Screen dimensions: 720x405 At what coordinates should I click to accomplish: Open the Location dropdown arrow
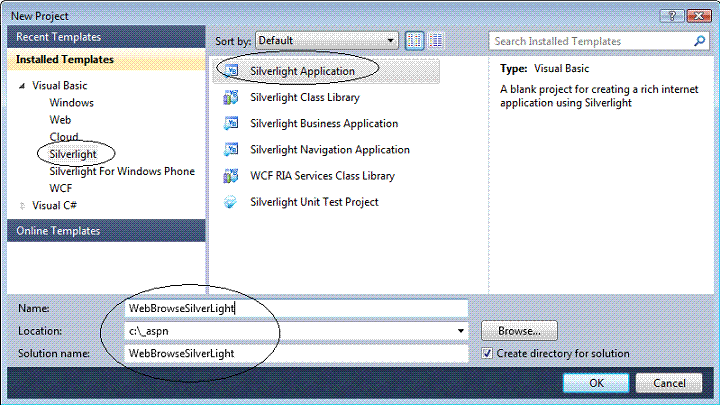coord(461,331)
